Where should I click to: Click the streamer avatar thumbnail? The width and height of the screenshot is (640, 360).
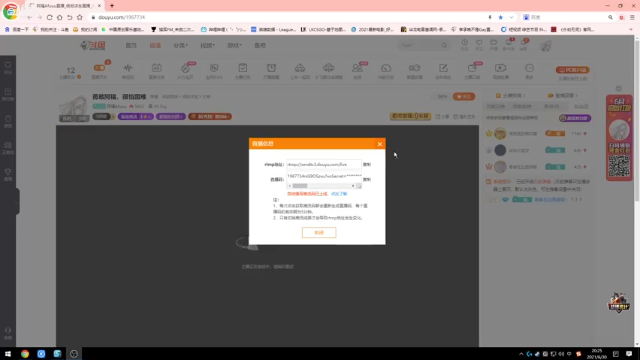[73, 108]
